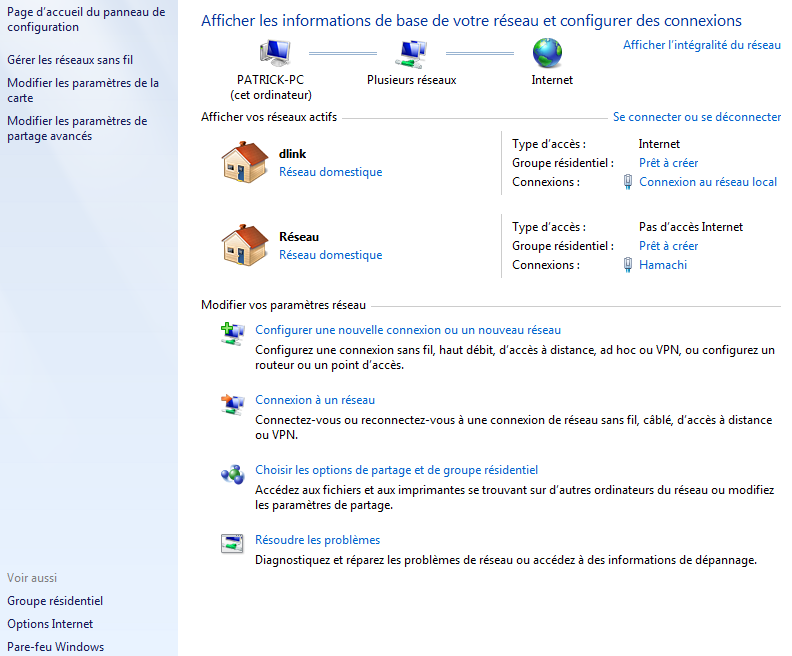
Task: Open Pare-feu Windows in Voir aussi
Action: (x=55, y=647)
